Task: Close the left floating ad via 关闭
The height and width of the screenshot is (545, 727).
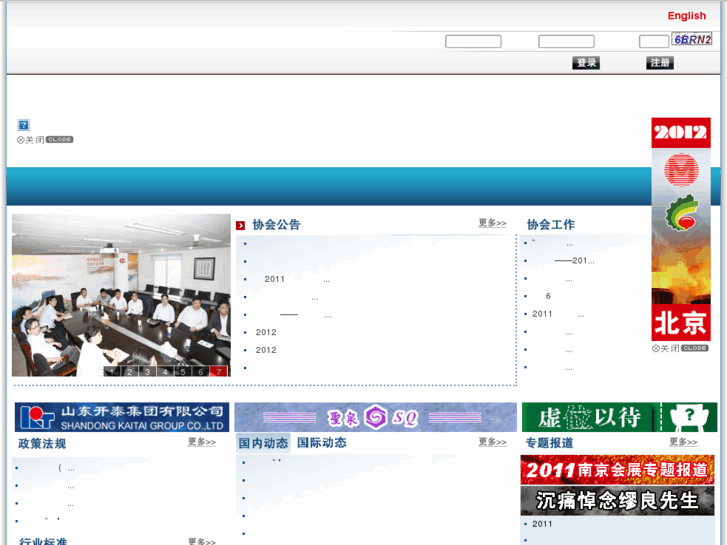Action: (45, 140)
